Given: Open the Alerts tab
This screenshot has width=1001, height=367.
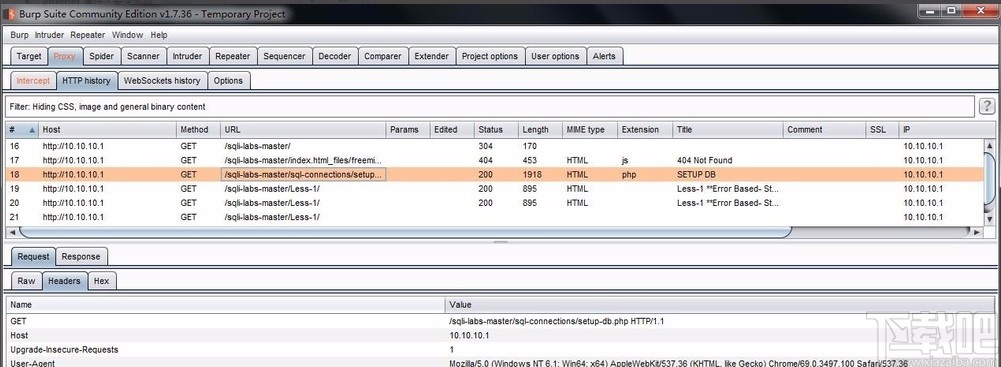Looking at the screenshot, I should pyautogui.click(x=604, y=56).
